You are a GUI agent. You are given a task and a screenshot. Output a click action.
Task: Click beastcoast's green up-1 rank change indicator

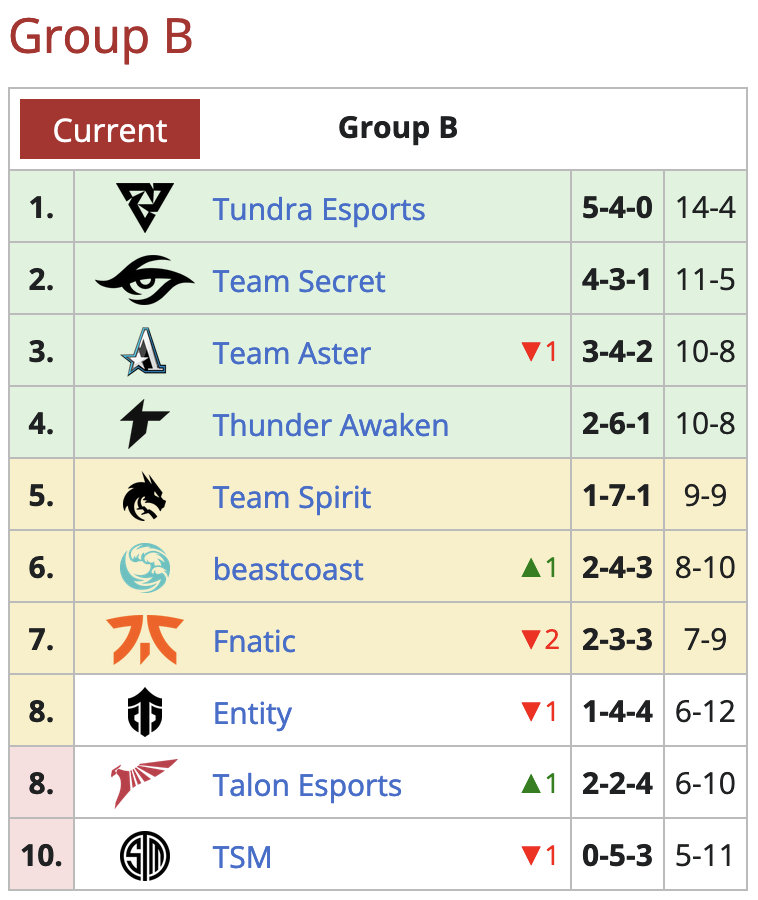[x=539, y=569]
